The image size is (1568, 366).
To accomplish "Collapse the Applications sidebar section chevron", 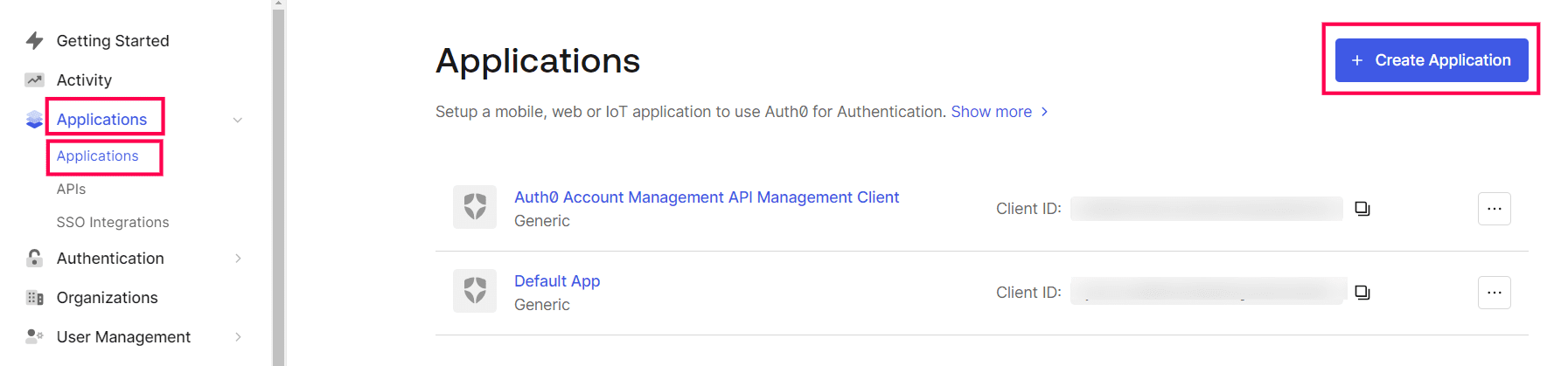I will (x=238, y=120).
